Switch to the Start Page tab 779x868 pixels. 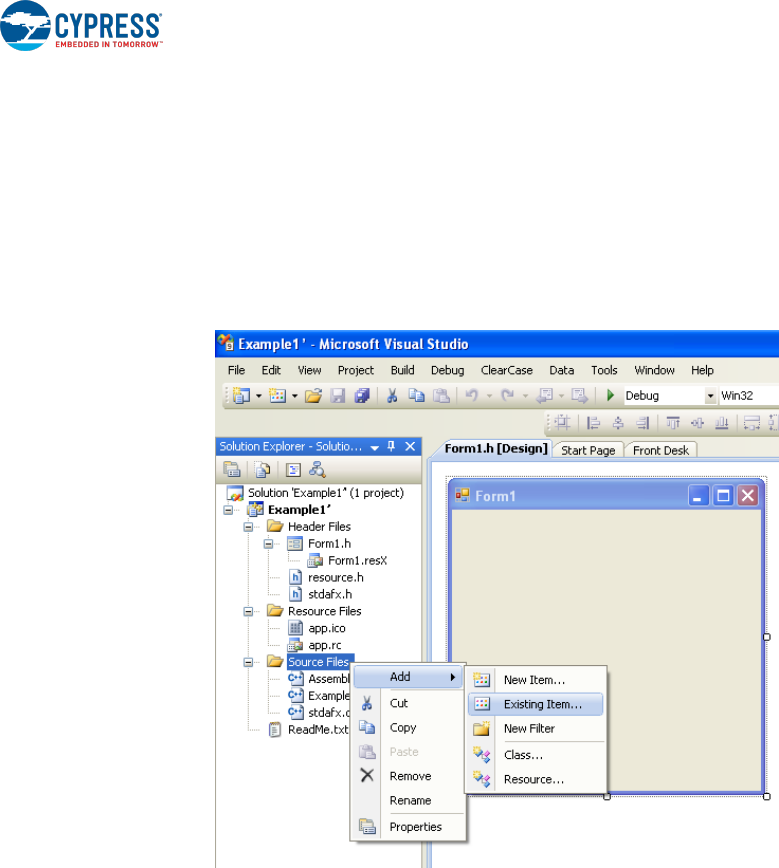tap(588, 450)
